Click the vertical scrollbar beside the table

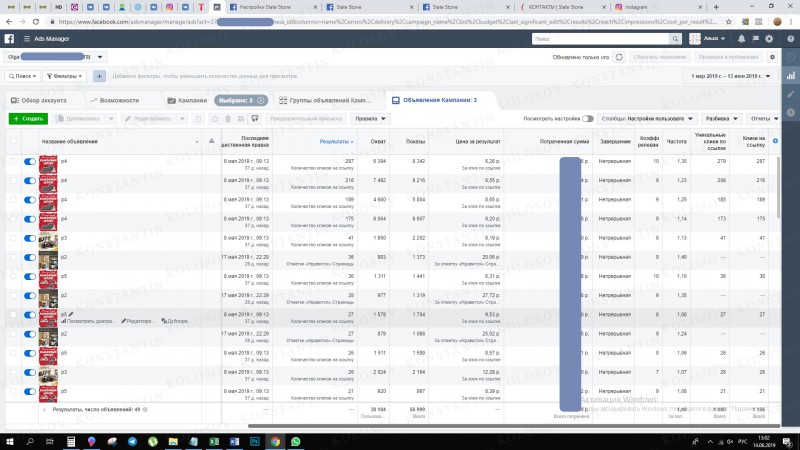778,187
